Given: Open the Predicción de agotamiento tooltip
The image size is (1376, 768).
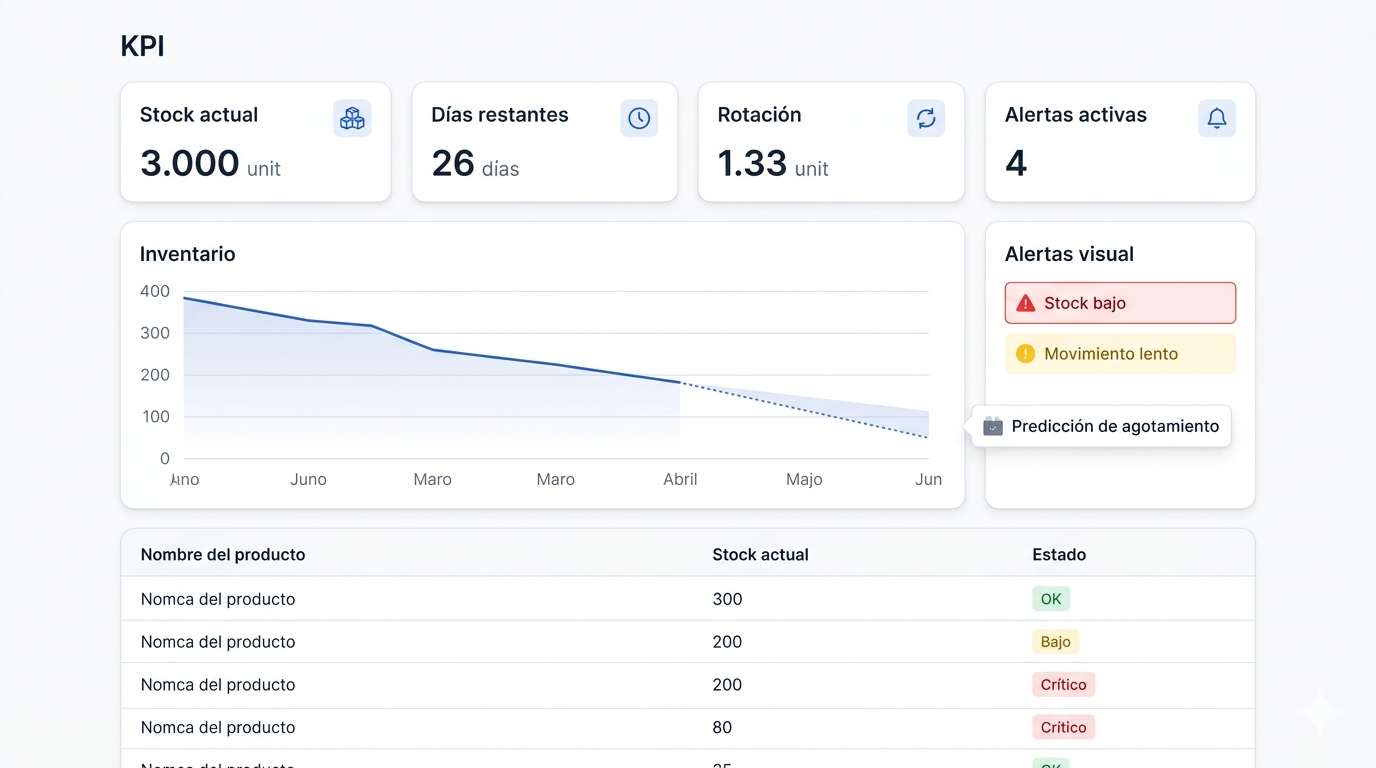Looking at the screenshot, I should (1113, 425).
